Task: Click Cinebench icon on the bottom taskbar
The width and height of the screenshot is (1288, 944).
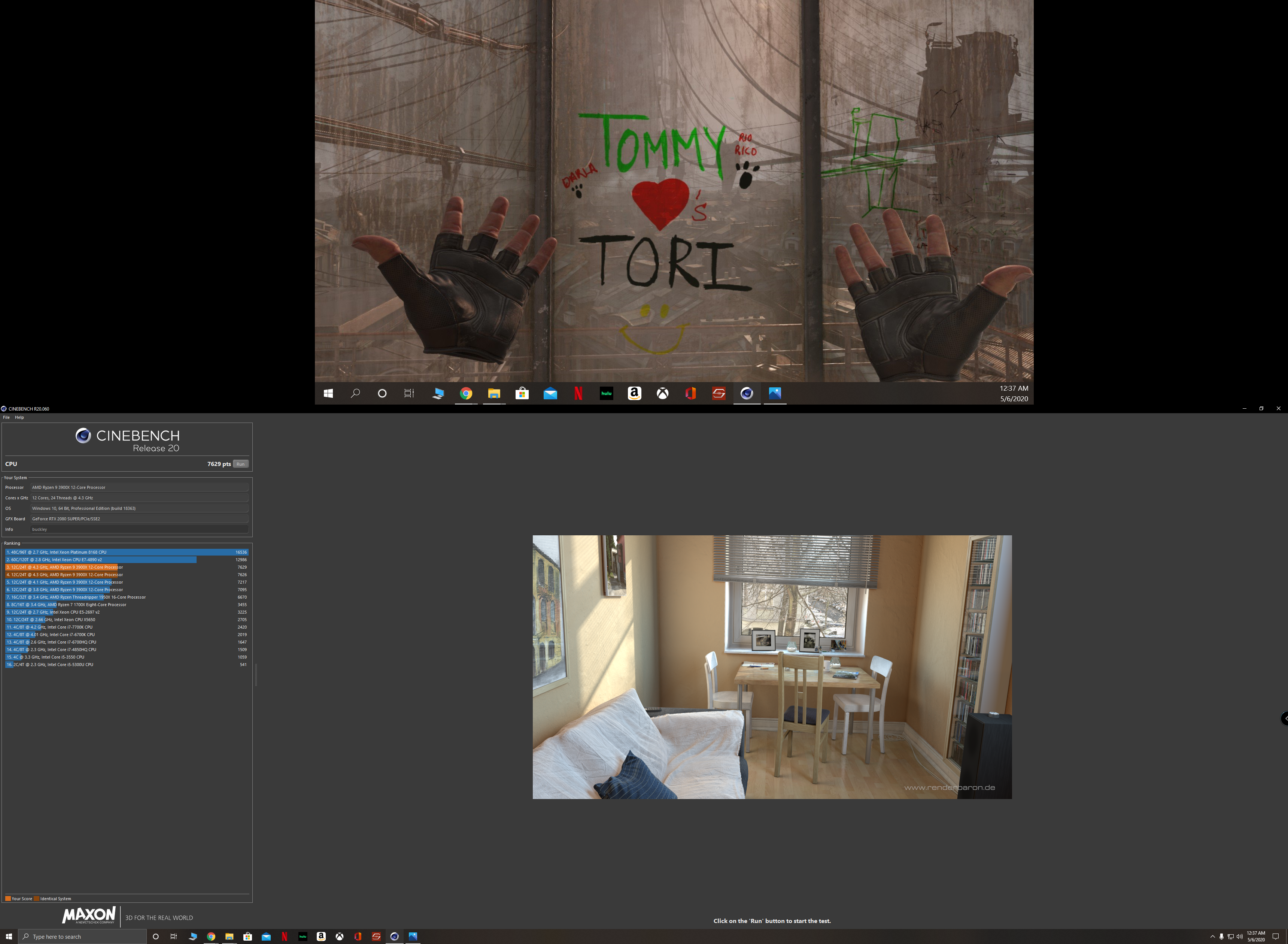Action: [394, 937]
